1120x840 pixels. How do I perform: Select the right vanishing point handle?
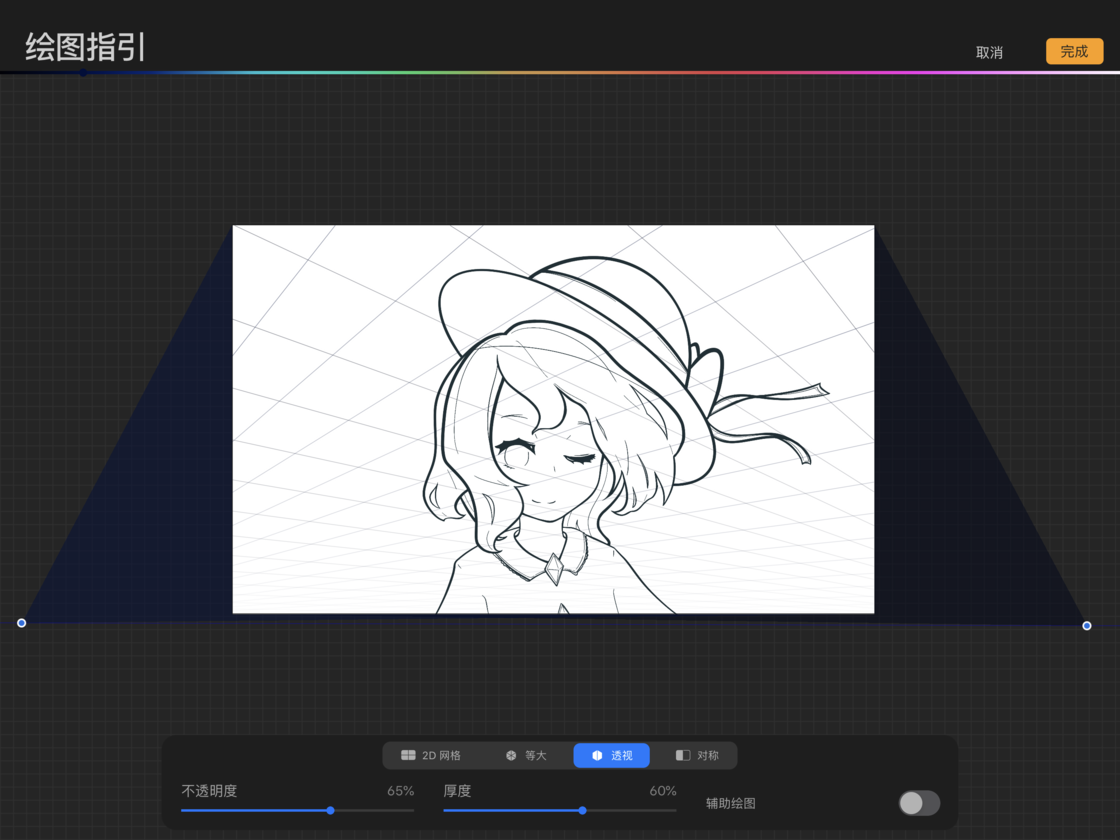(x=1087, y=626)
